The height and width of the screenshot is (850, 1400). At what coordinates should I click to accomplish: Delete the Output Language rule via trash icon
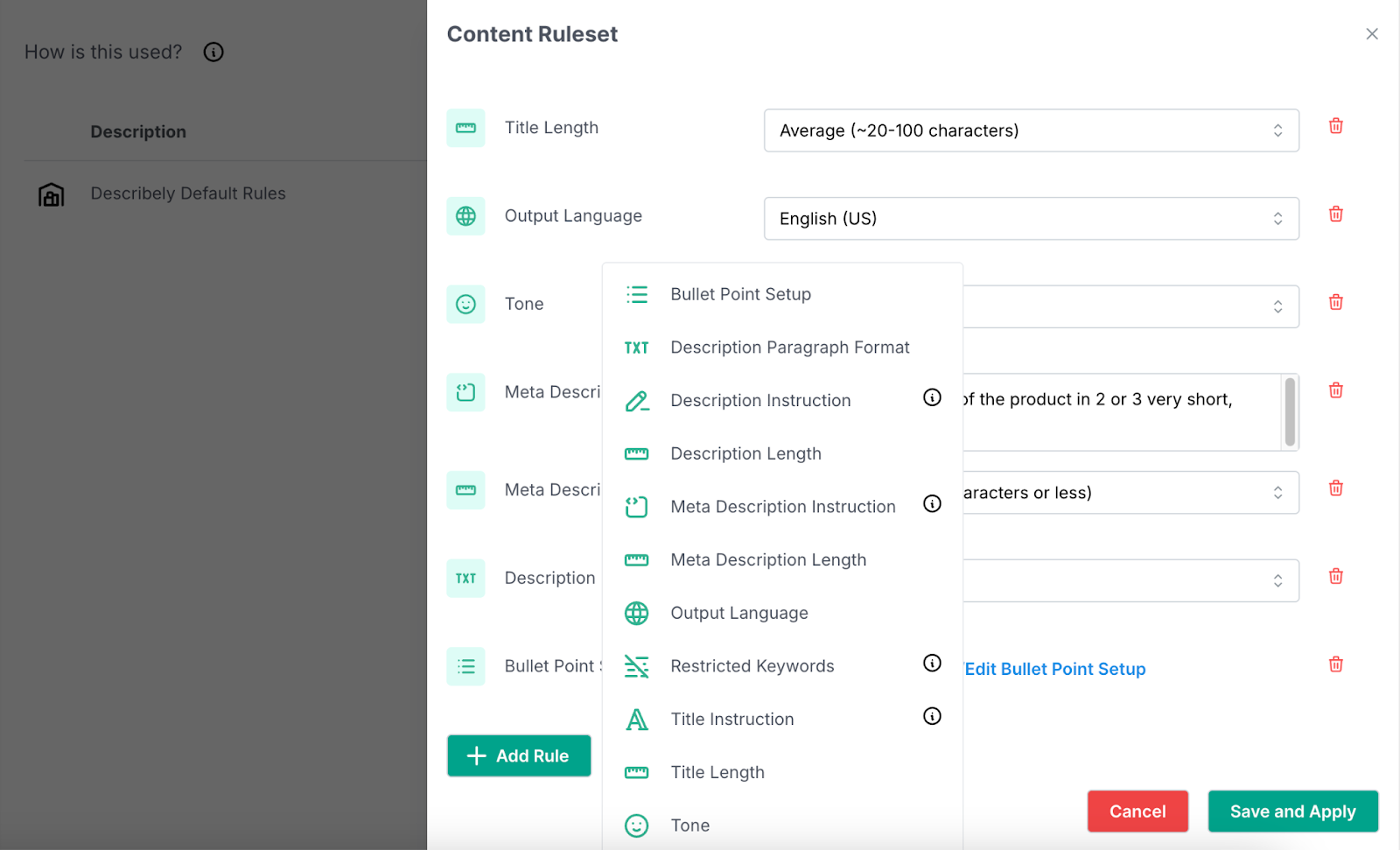coord(1335,214)
